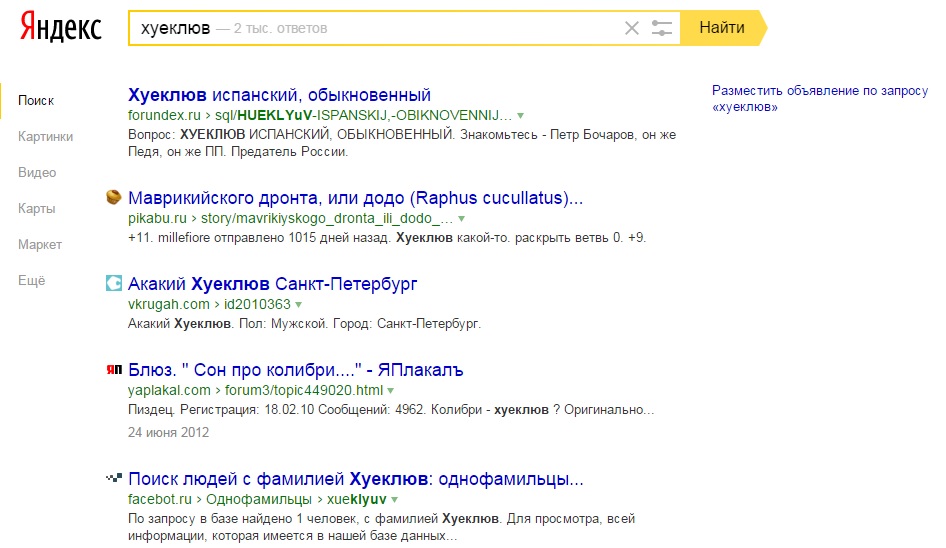The width and height of the screenshot is (946, 548).
Task: Open result 'Поиск людей с фамилией Хуеклюв'
Action: pos(356,479)
